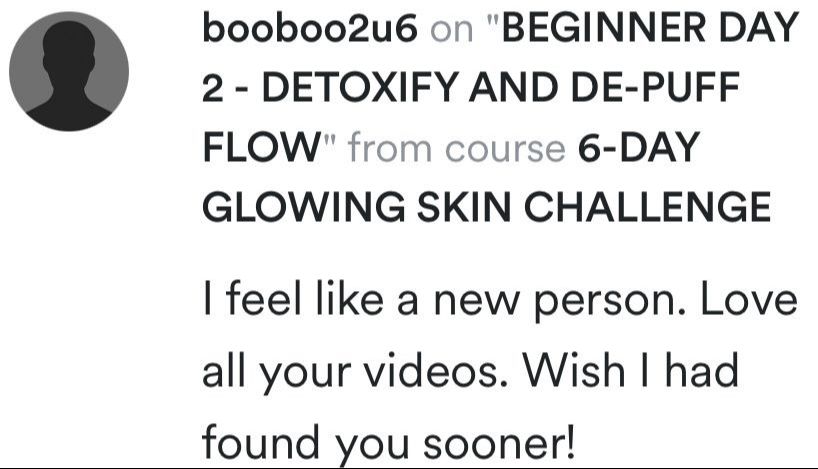This screenshot has width=818, height=469.
Task: Open the 6-DAY GLOWING SKIN CHALLENGE course
Action: tap(486, 177)
